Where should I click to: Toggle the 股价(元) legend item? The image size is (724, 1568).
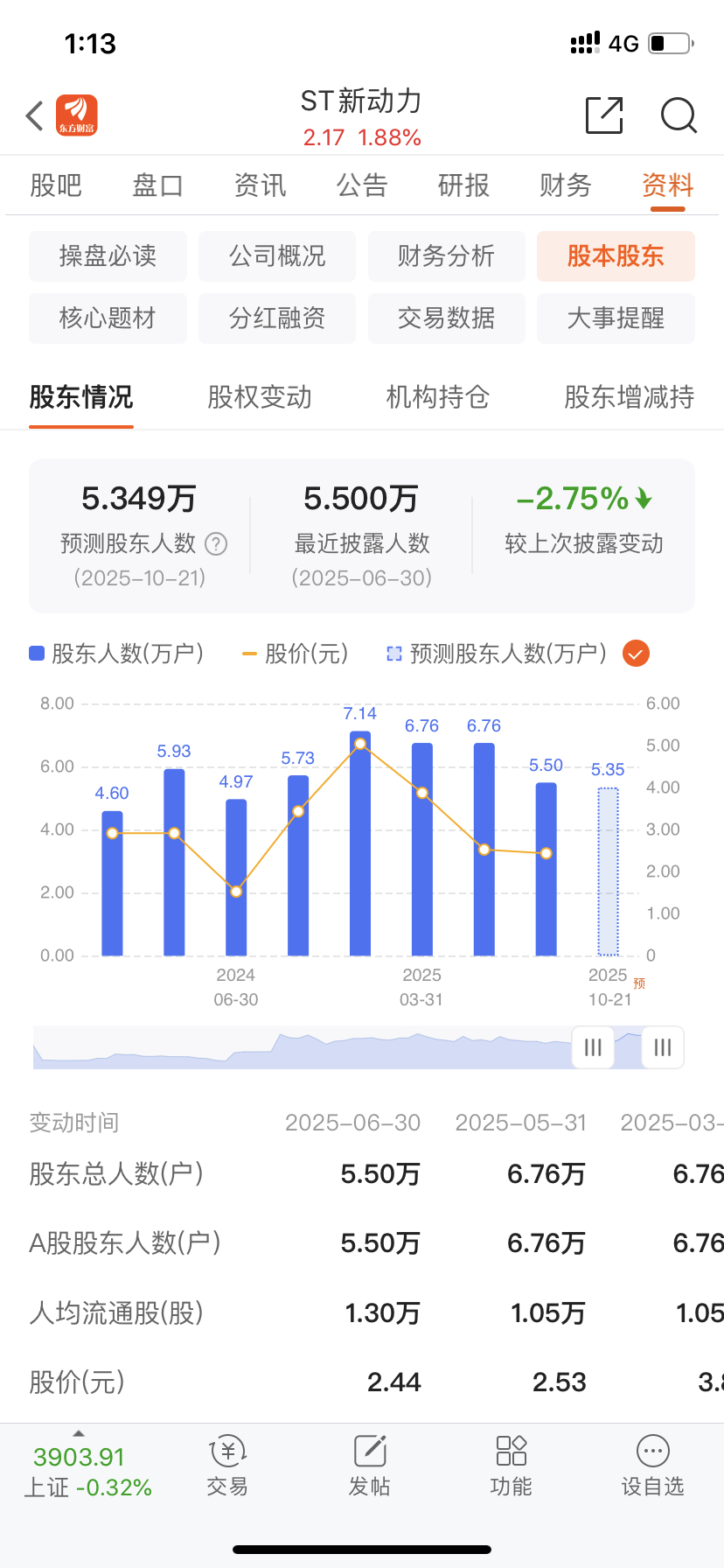point(295,654)
